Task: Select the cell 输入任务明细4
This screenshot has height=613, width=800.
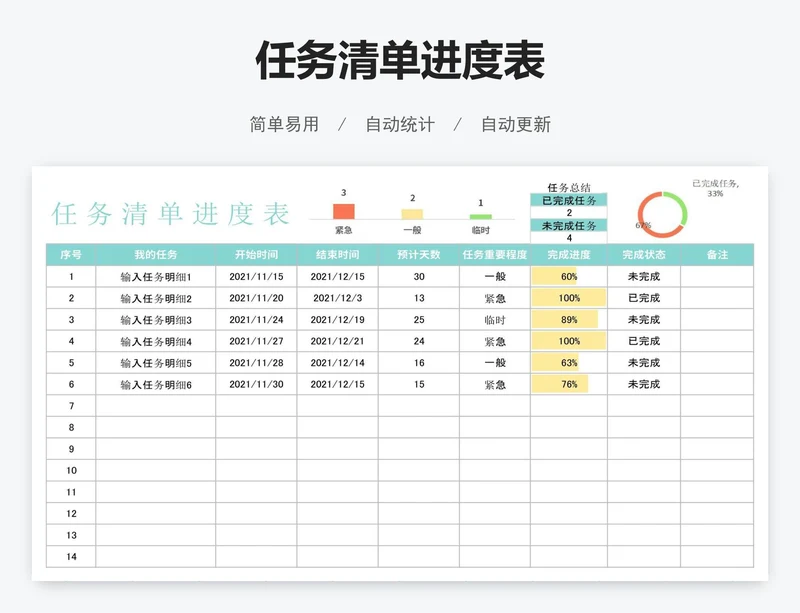Action: [156, 341]
